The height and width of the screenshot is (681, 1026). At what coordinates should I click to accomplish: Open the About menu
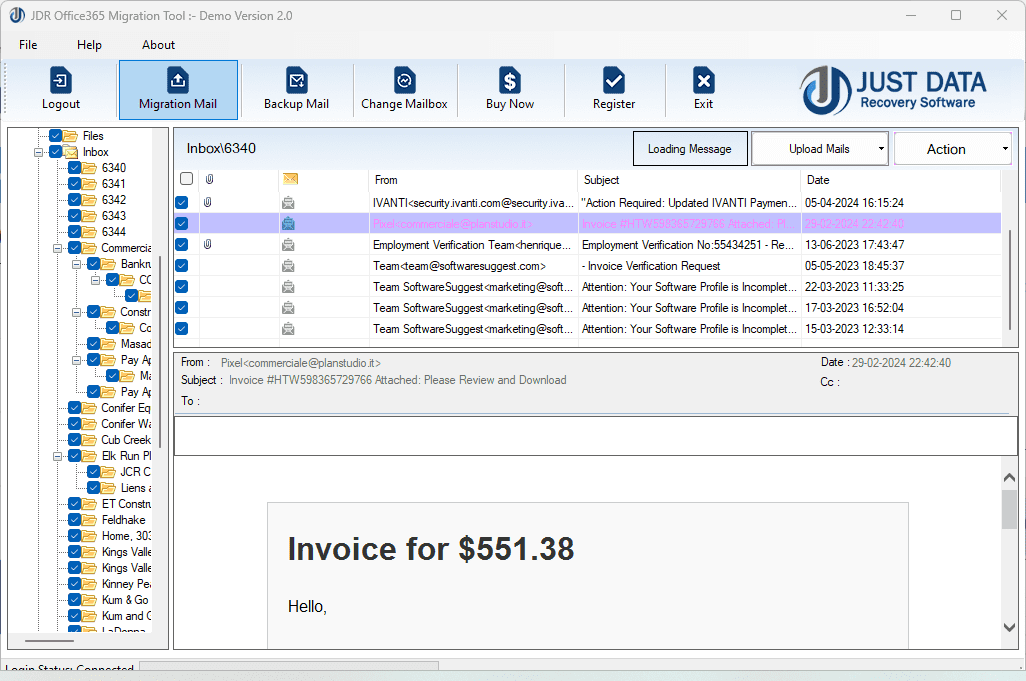tap(157, 44)
